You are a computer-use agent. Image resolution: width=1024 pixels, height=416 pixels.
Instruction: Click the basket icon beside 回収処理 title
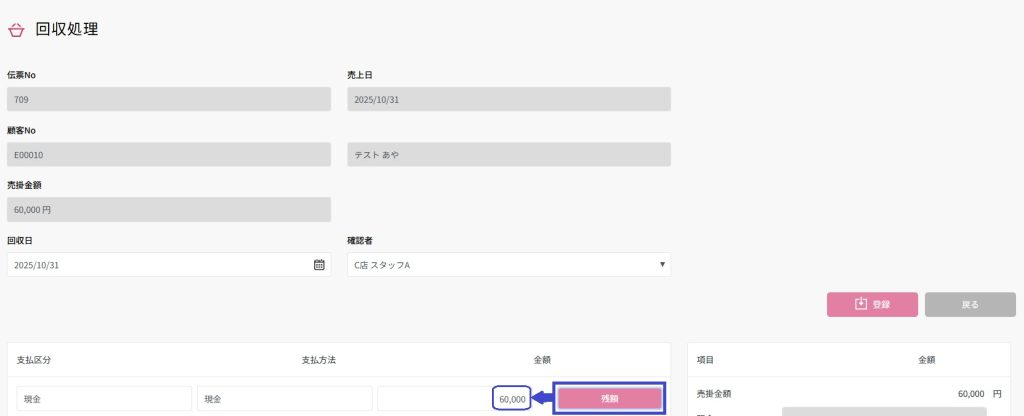(x=16, y=30)
